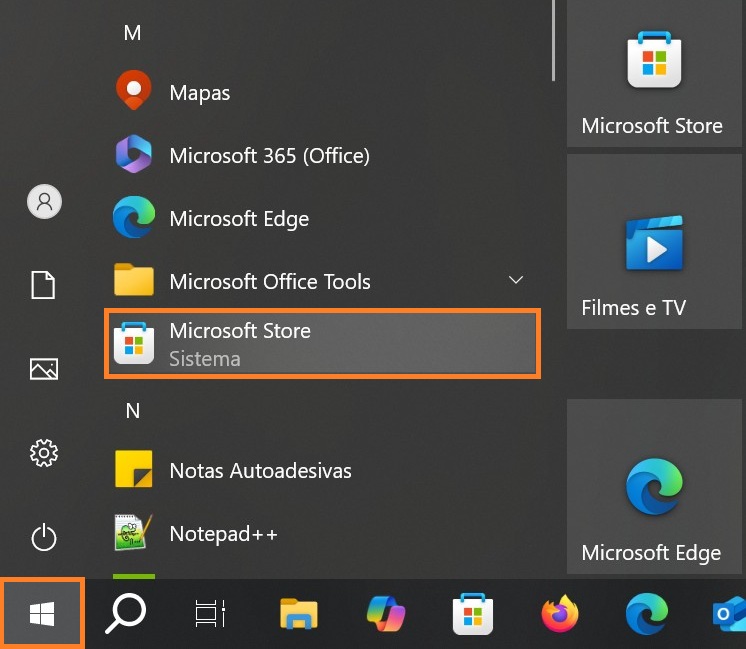Image resolution: width=746 pixels, height=649 pixels.
Task: Open the Microsoft Office Tools folder
Action: pyautogui.click(x=322, y=281)
